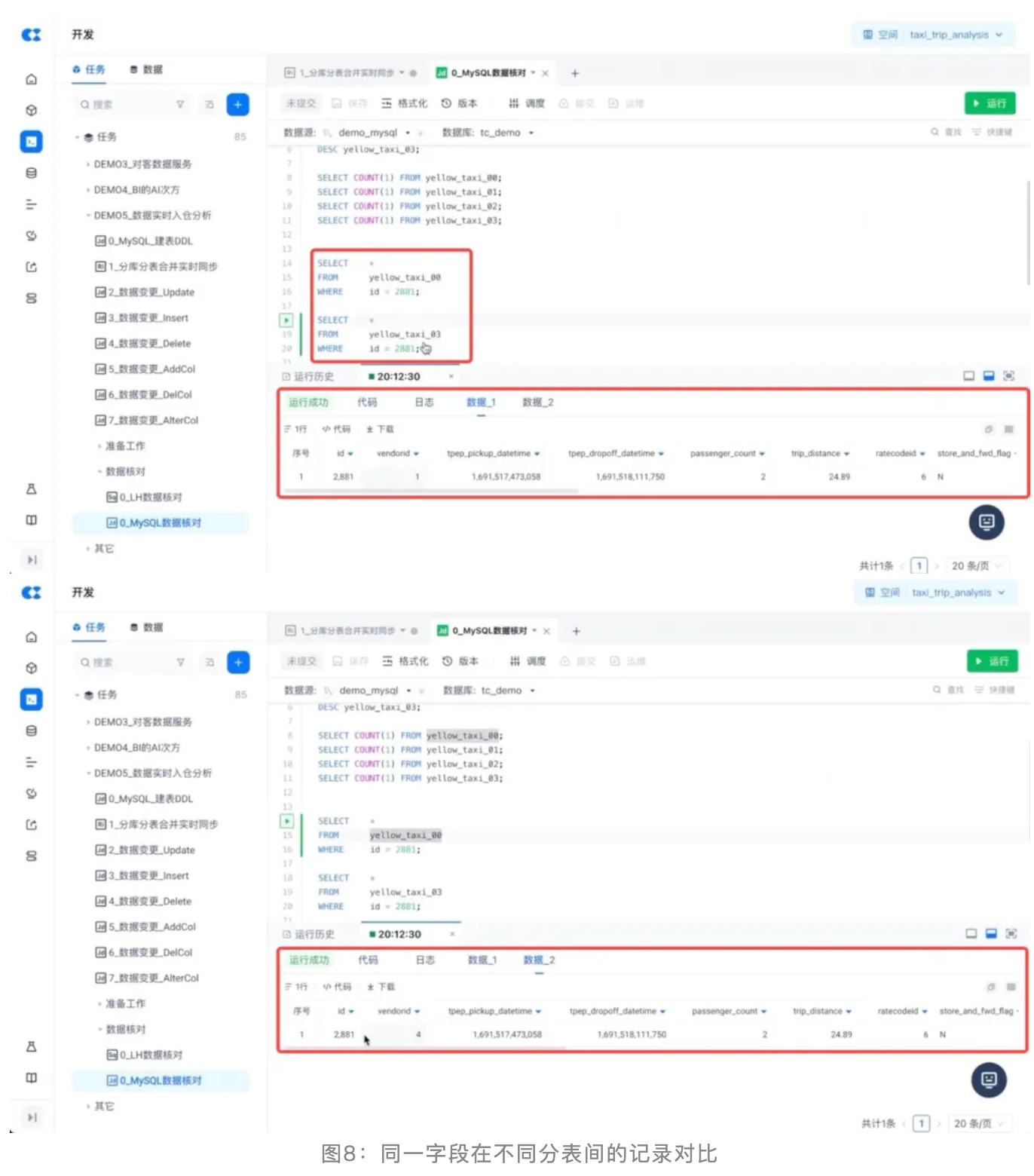
Task: Switch to the 数据_2 tab in the upper results panel
Action: click(x=537, y=403)
